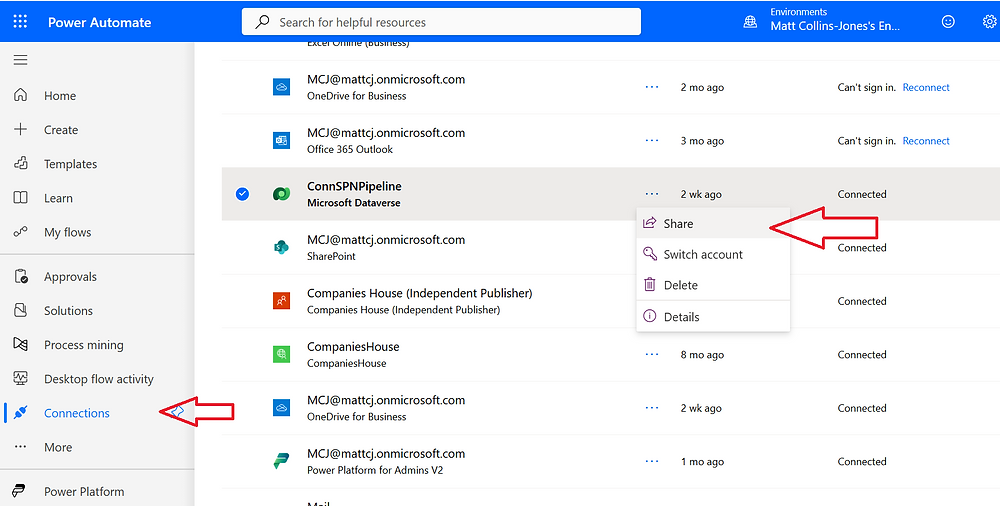Screen dimensions: 1000x506
Task: Click the Power Automate title
Action: point(99,22)
